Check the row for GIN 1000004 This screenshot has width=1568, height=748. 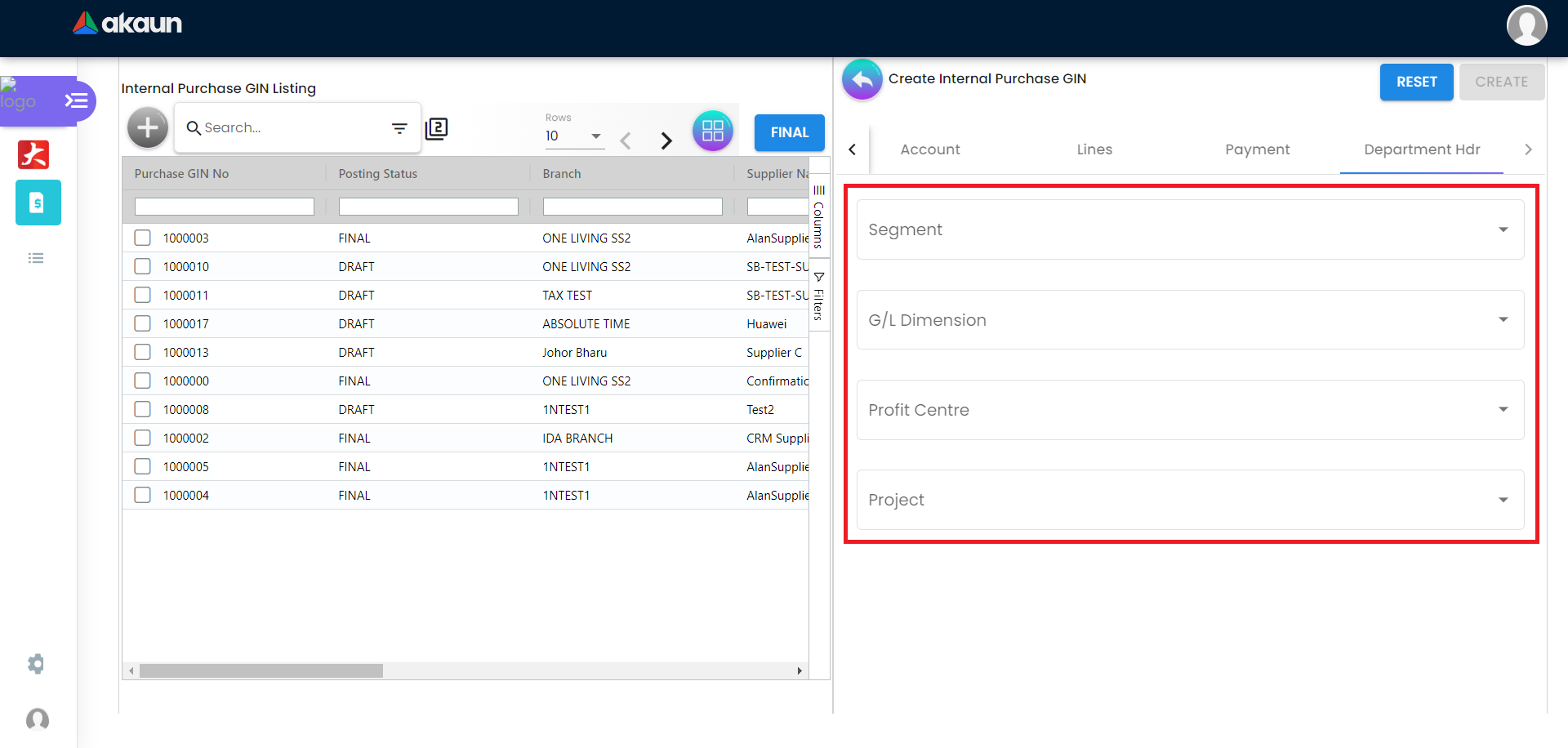(x=143, y=495)
